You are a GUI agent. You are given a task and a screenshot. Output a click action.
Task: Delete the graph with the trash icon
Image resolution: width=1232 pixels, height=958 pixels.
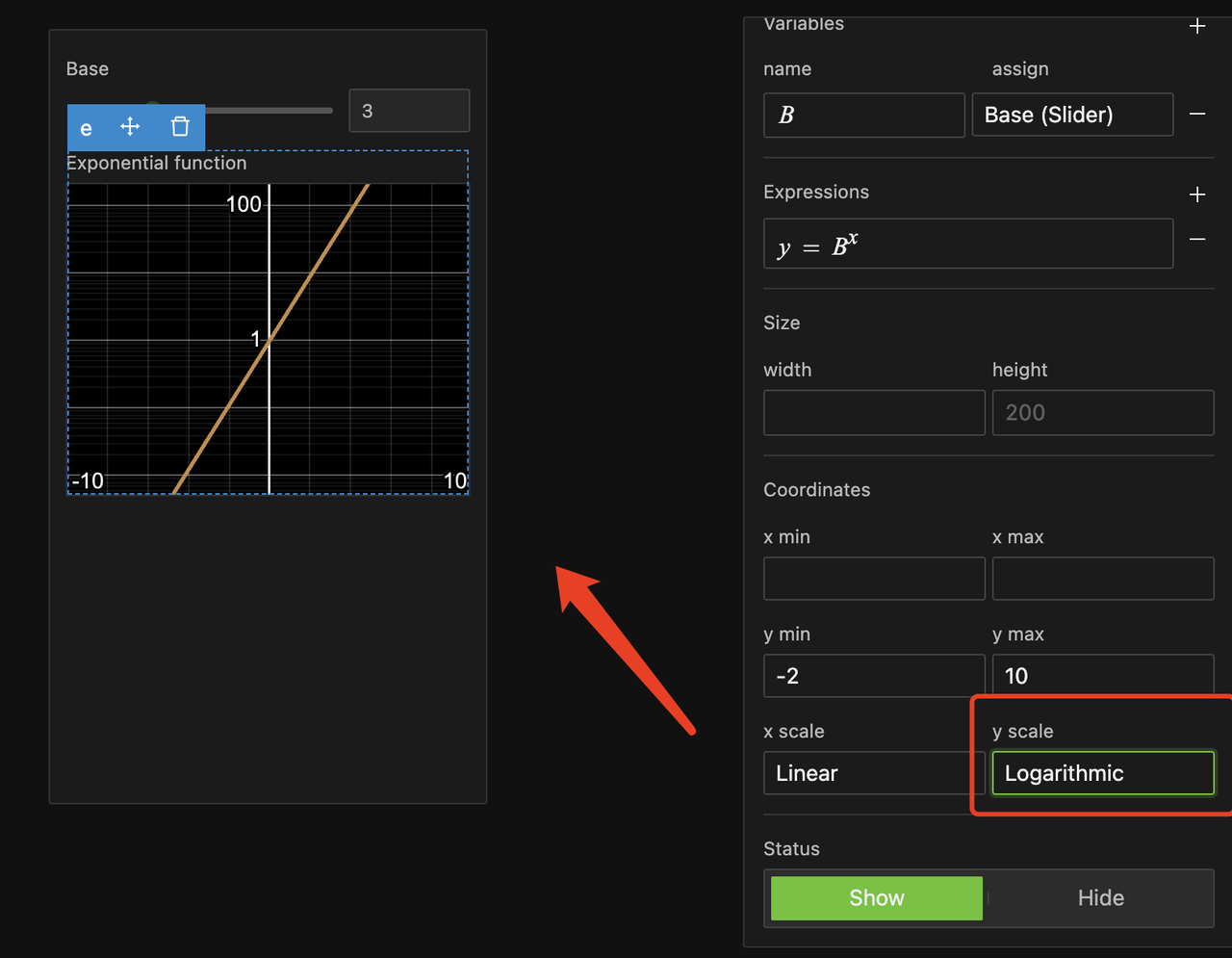tap(180, 127)
